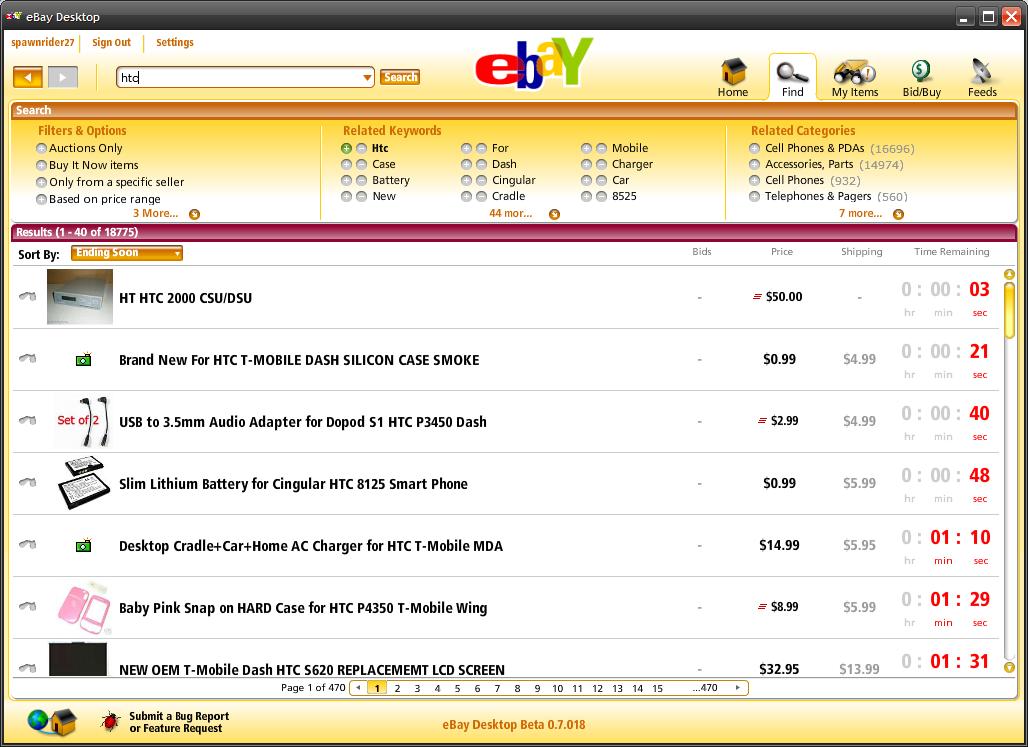Add the Charger keyword with plus button
1028x747 pixels.
click(586, 164)
